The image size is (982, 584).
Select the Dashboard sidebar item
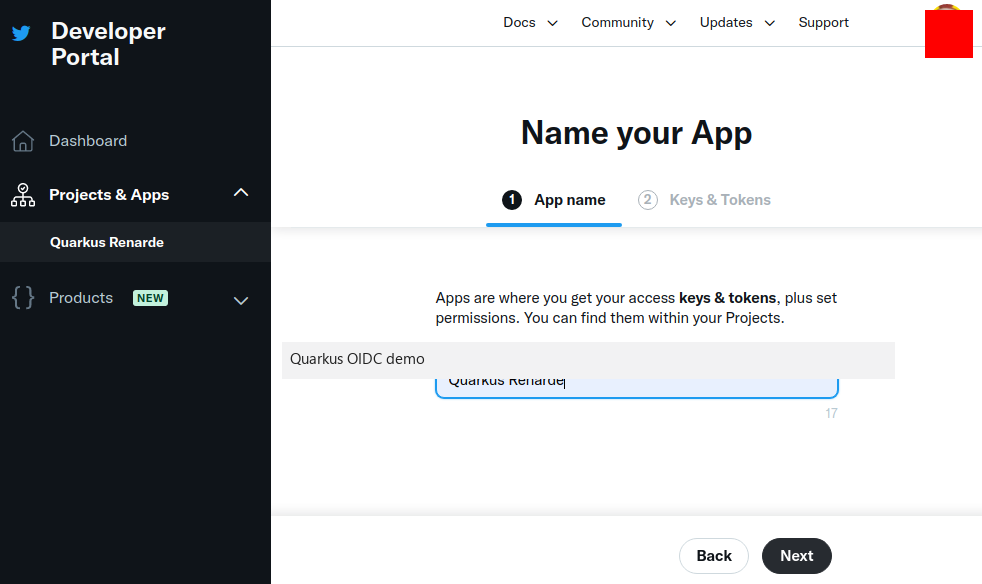pos(135,141)
